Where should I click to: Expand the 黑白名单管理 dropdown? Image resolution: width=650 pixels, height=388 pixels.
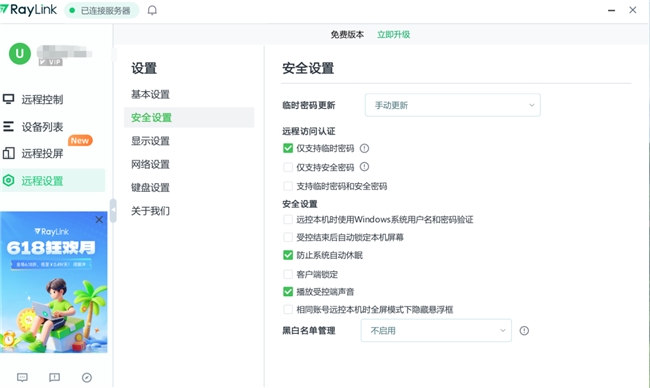pos(436,330)
